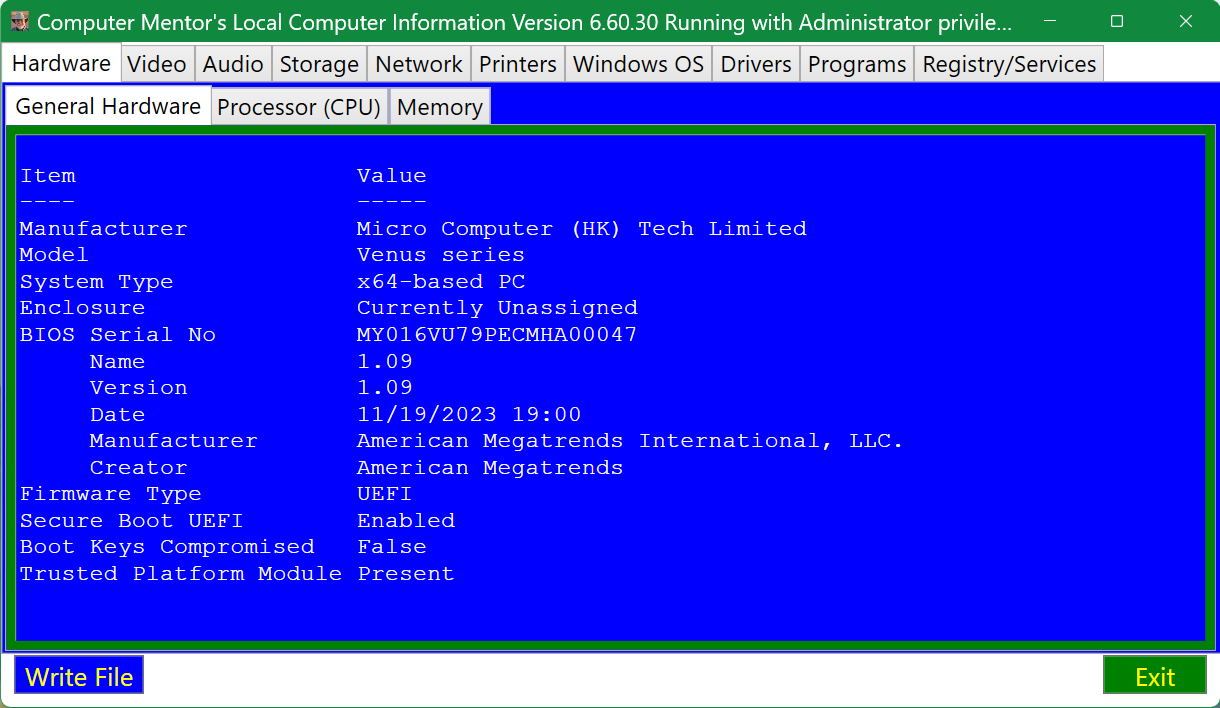
Task: Click the Micro Computer (HK) Tech Limited value
Action: (x=581, y=229)
